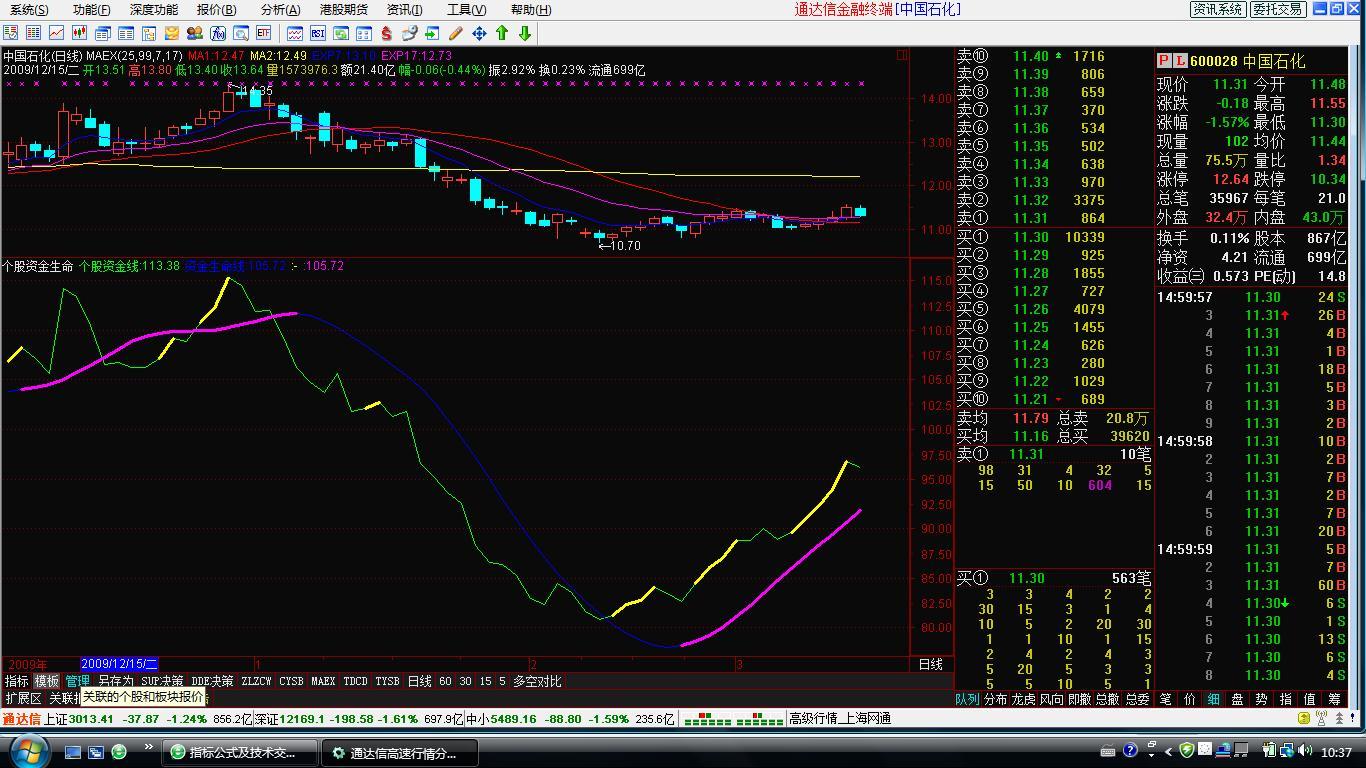Click 指标 at chart bottom bar

(17, 681)
